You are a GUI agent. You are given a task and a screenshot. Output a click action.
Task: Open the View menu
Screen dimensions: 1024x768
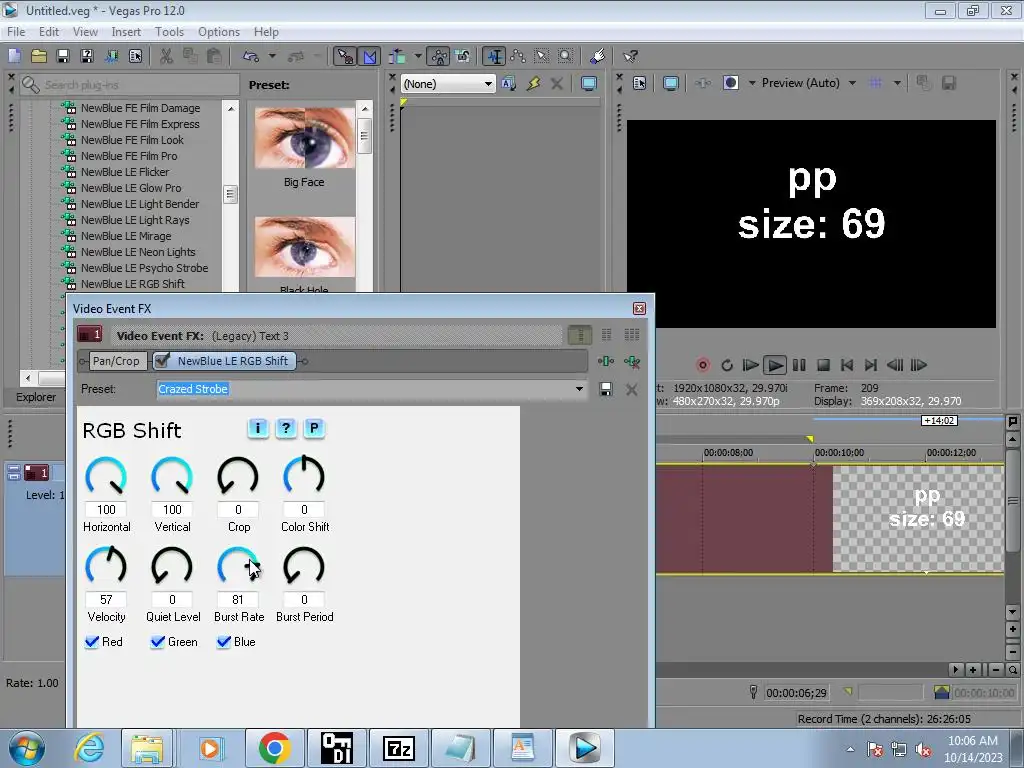coord(85,32)
